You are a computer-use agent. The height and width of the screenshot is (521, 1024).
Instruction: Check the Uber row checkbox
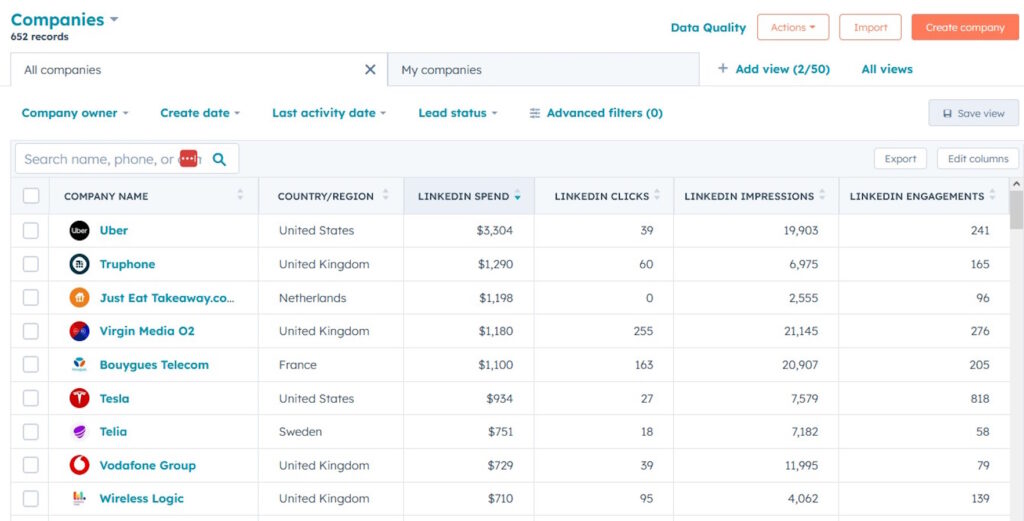click(31, 230)
